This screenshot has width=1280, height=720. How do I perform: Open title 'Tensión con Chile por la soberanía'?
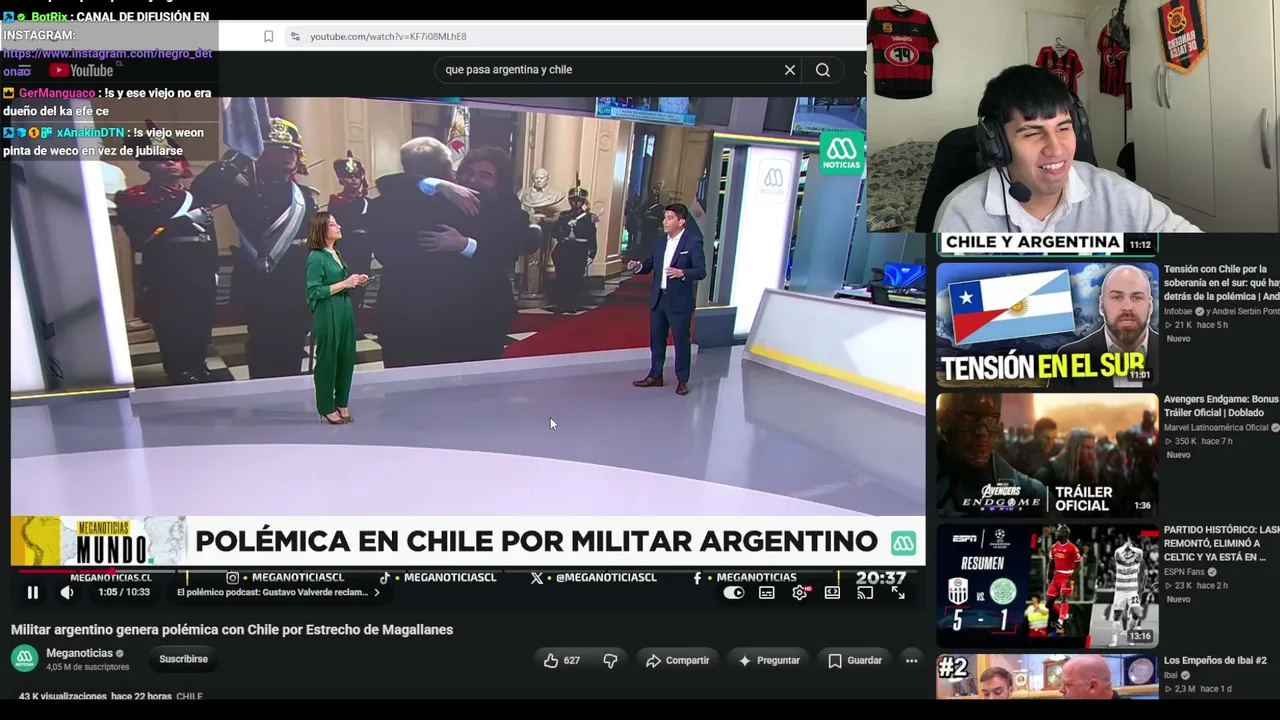[1221, 283]
